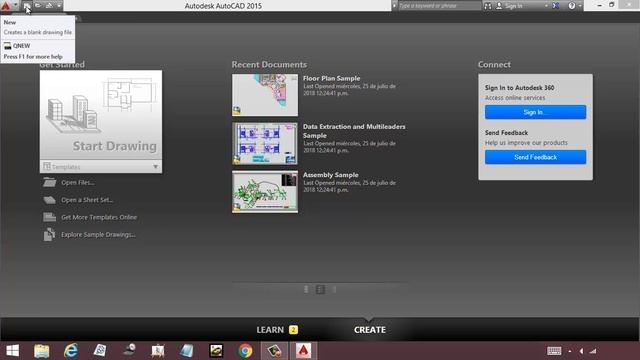The width and height of the screenshot is (640, 360).
Task: Click Explore Sample Drawings link
Action: click(98, 235)
